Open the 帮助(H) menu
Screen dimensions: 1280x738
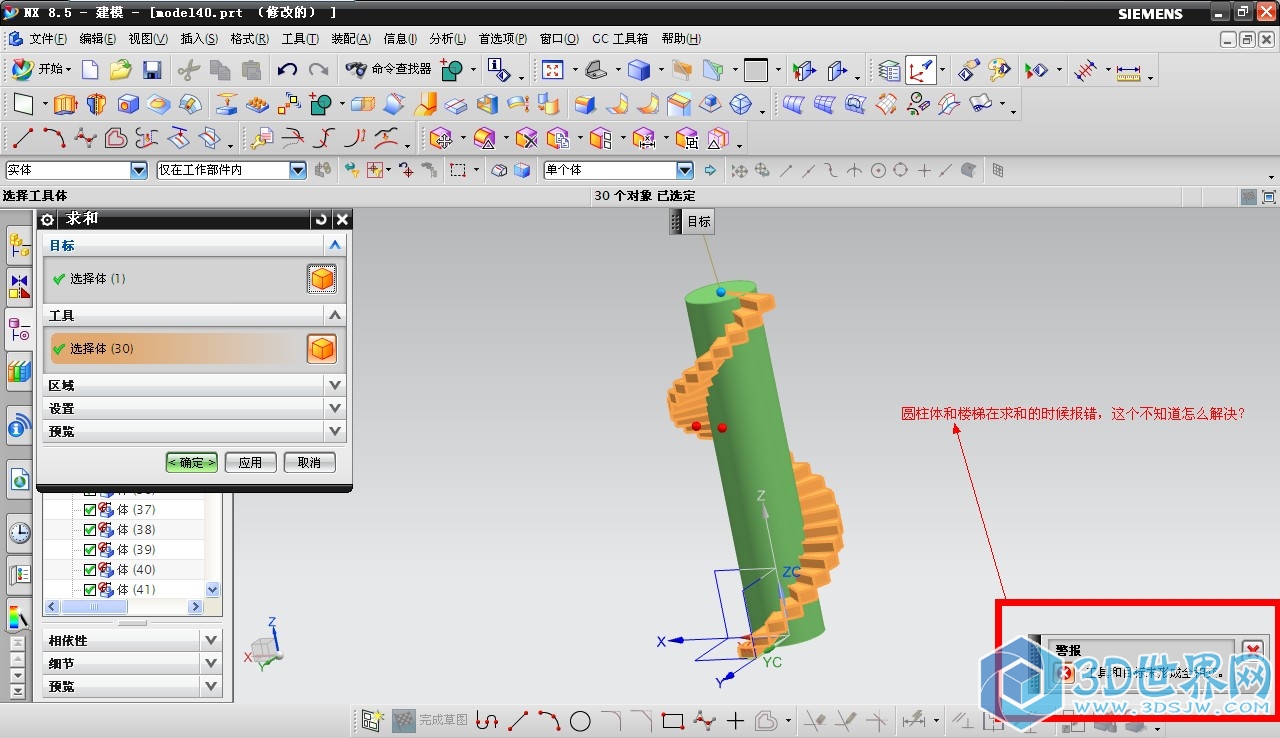point(681,39)
